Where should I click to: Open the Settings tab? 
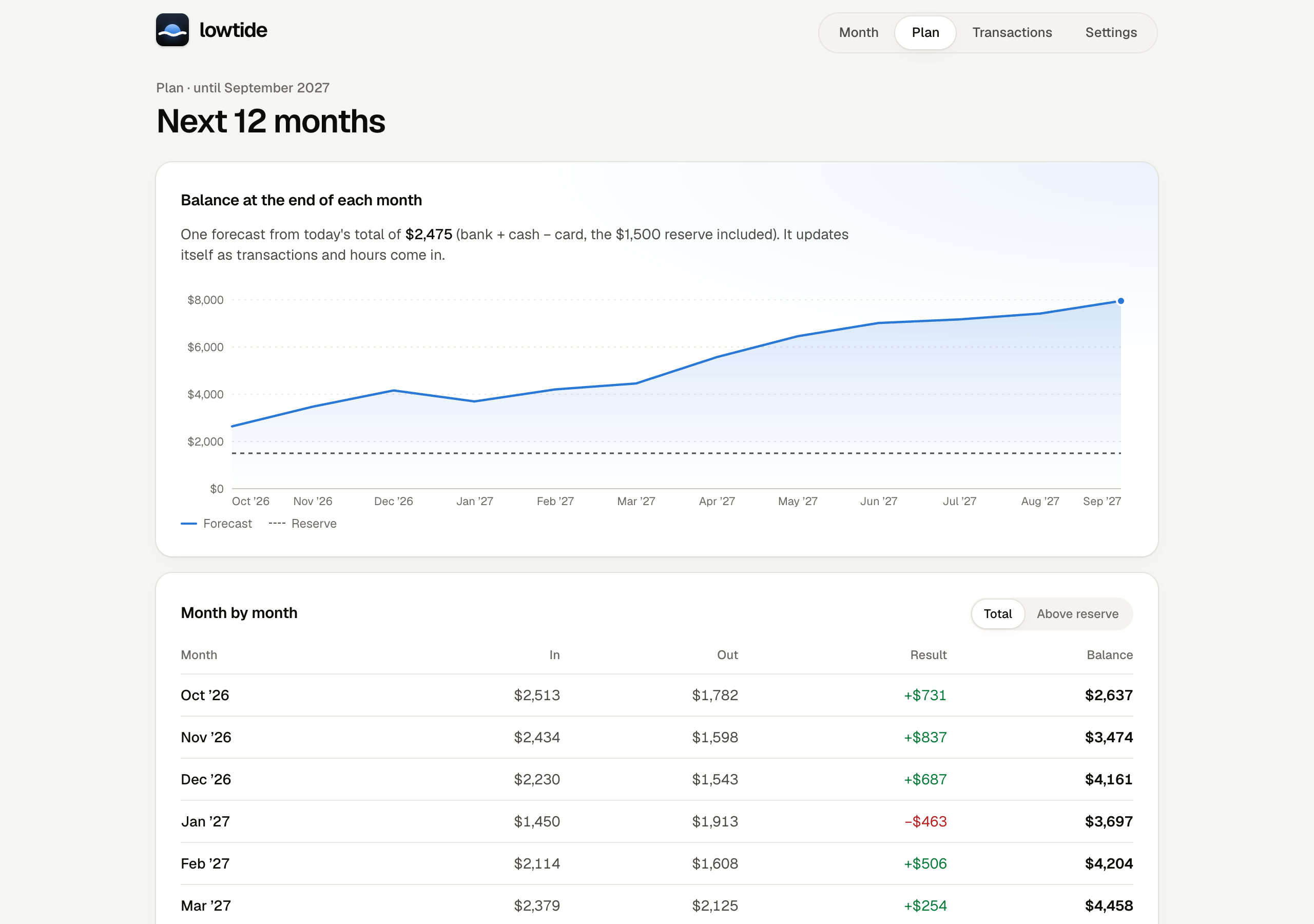click(x=1111, y=33)
